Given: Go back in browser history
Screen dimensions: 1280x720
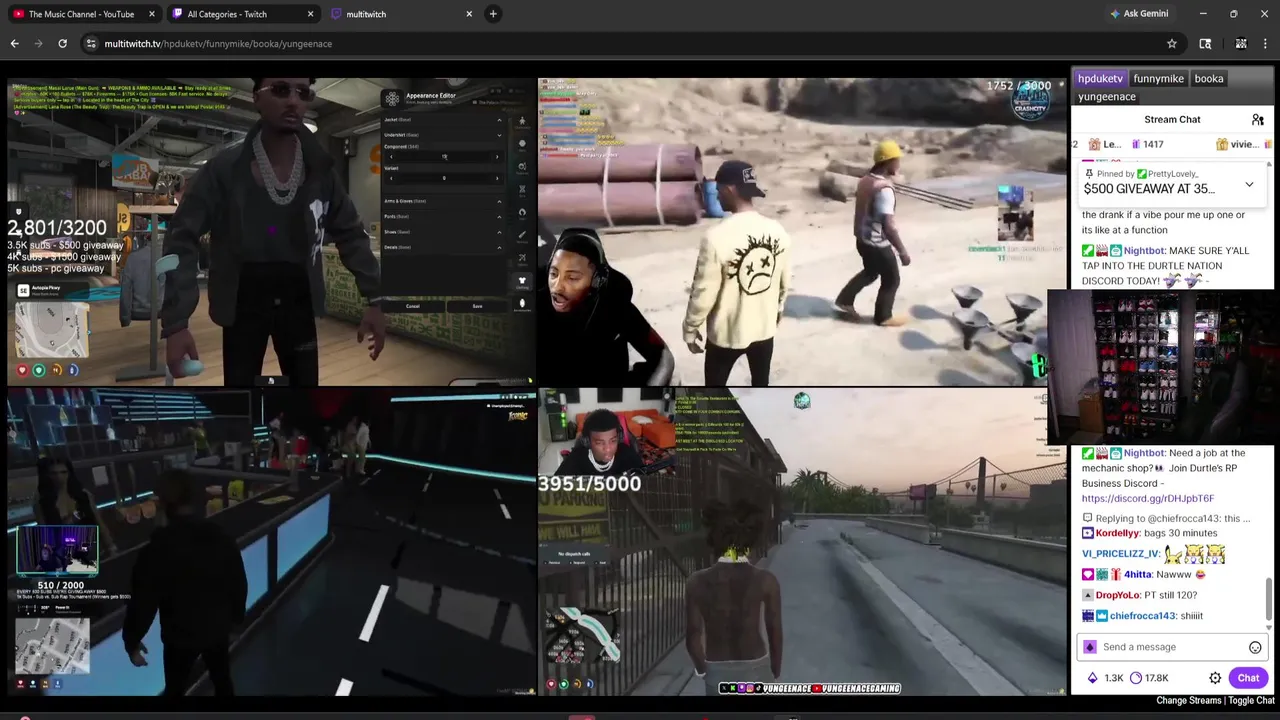Looking at the screenshot, I should (x=14, y=43).
